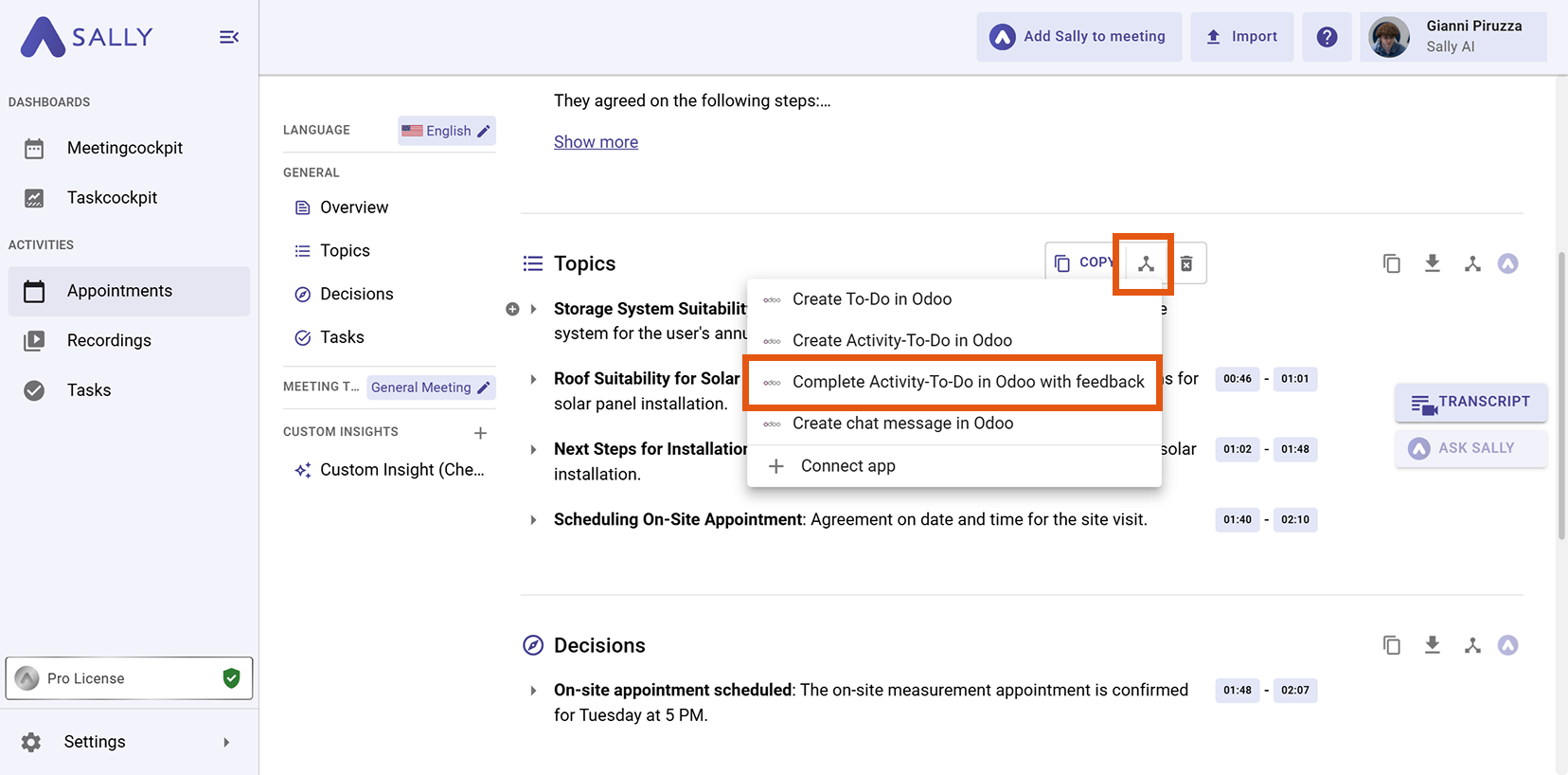The image size is (1568, 775).
Task: Jump to Overview section
Action: (x=354, y=207)
